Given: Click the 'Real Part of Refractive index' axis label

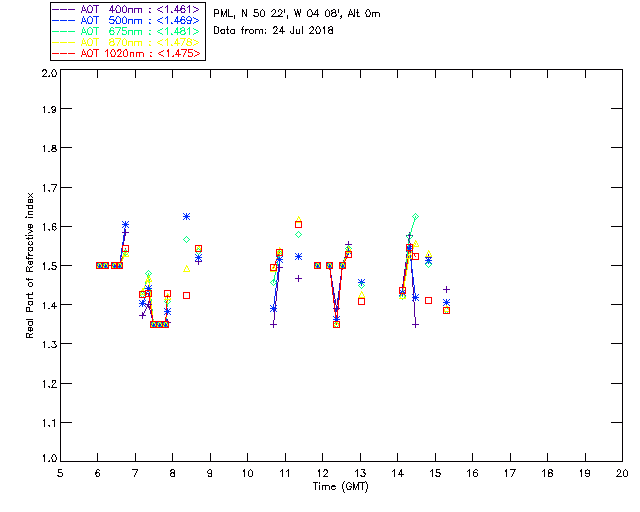Looking at the screenshot, I should 29,265.
